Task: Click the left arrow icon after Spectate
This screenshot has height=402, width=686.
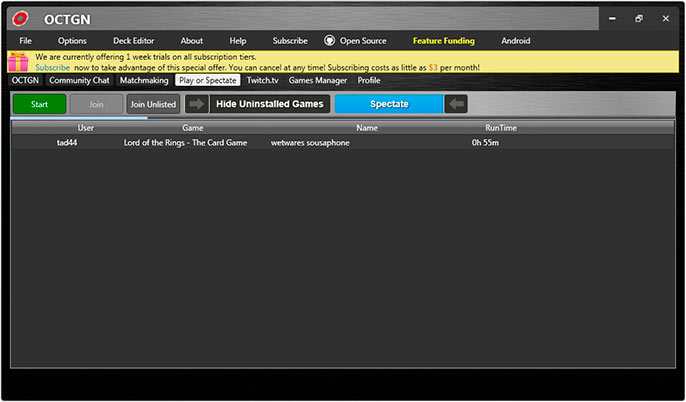Action: (x=456, y=104)
